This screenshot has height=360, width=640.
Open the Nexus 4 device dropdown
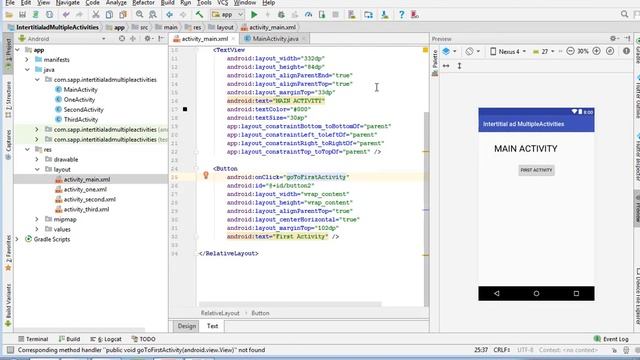tap(508, 51)
